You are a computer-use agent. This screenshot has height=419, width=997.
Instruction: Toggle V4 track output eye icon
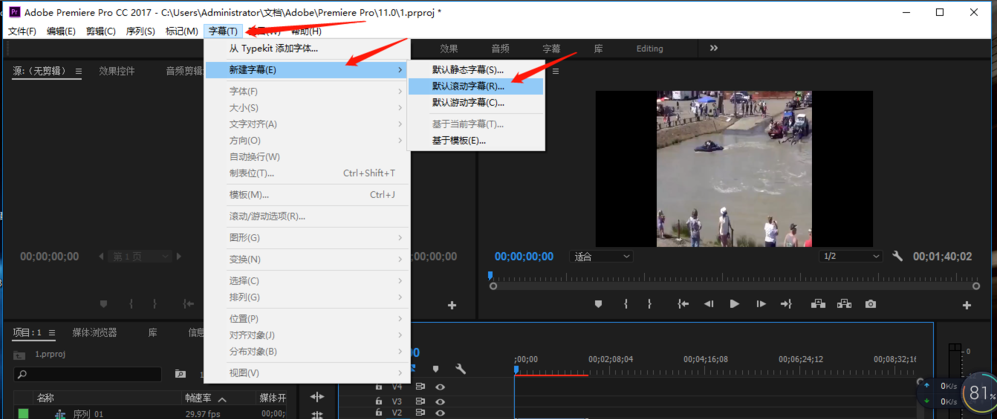(x=440, y=387)
